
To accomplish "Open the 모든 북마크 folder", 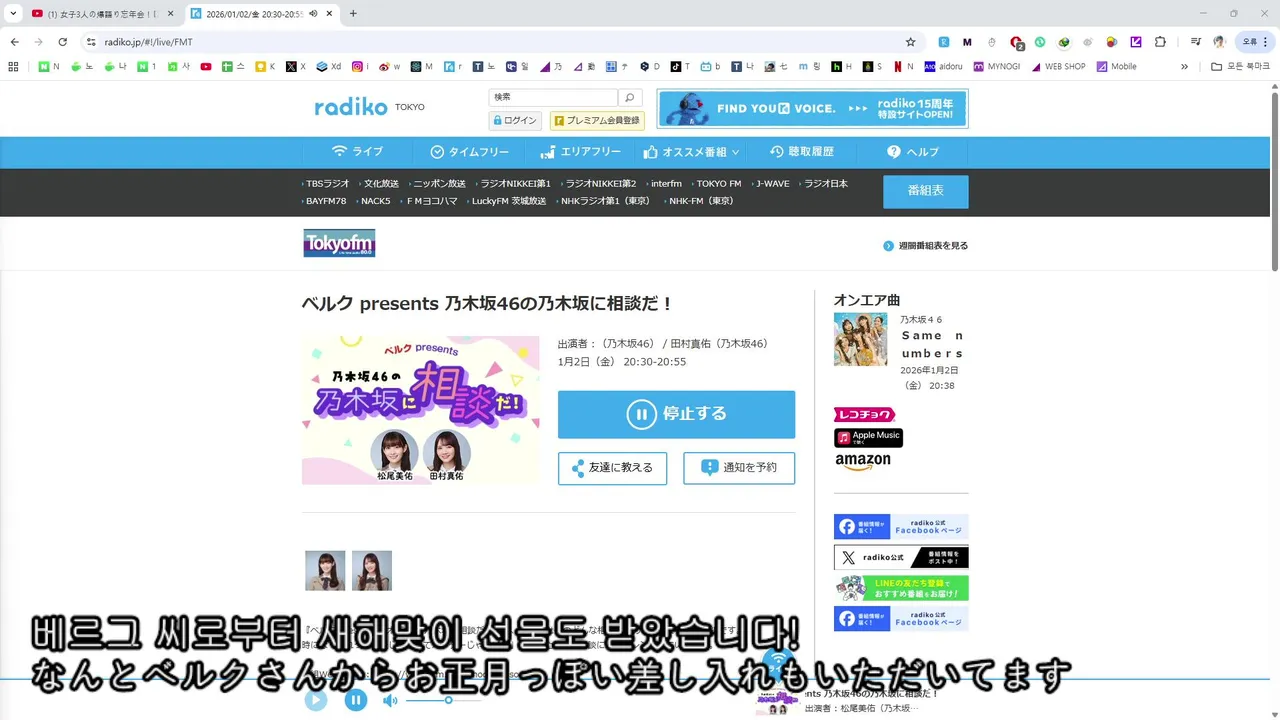I will coord(1241,67).
